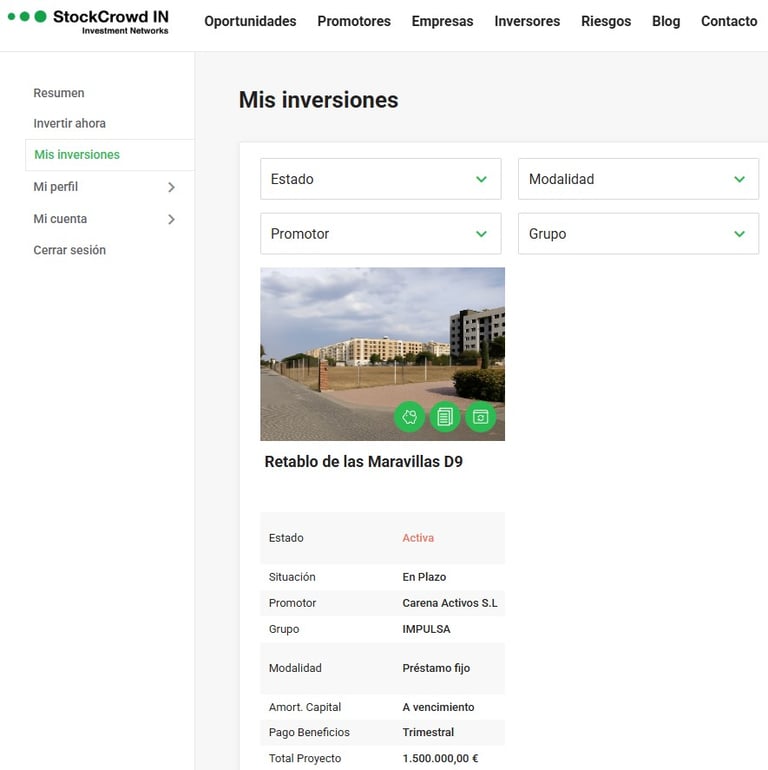This screenshot has height=770, width=768.
Task: Click the Situación row label
Action: pos(292,577)
